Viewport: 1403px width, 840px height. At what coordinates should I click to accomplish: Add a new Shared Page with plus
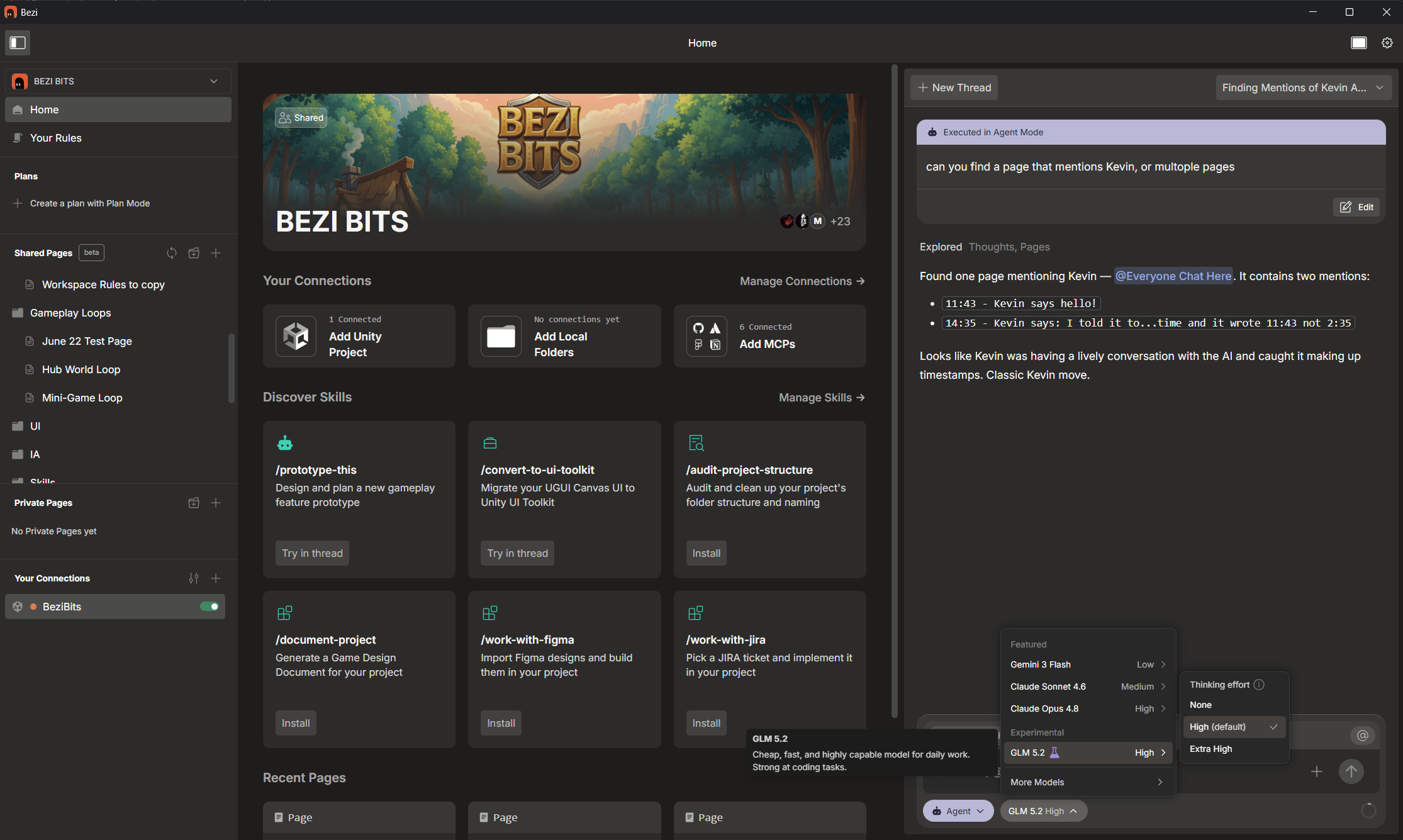click(216, 253)
